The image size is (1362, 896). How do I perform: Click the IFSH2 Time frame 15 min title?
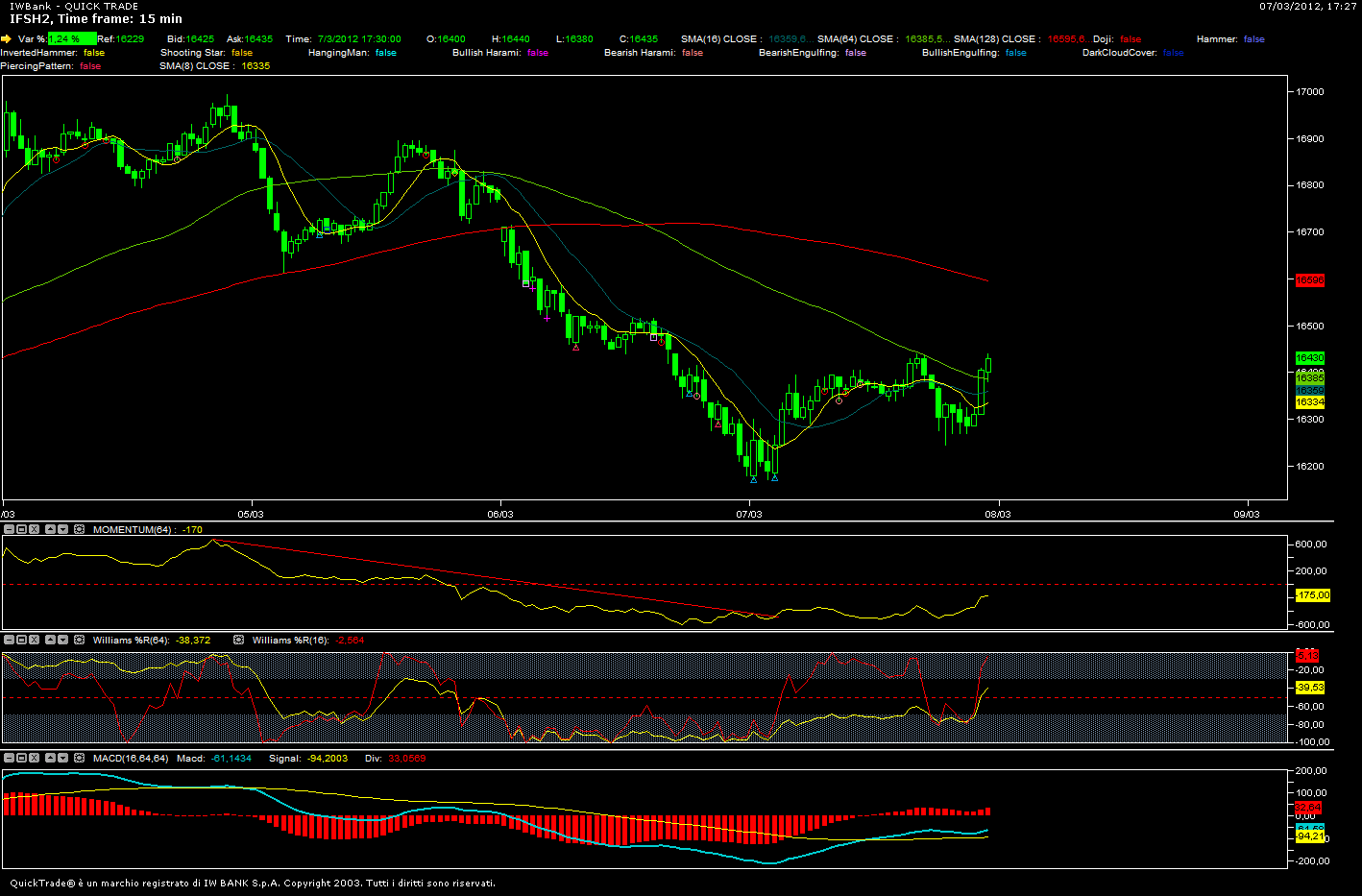[x=96, y=19]
